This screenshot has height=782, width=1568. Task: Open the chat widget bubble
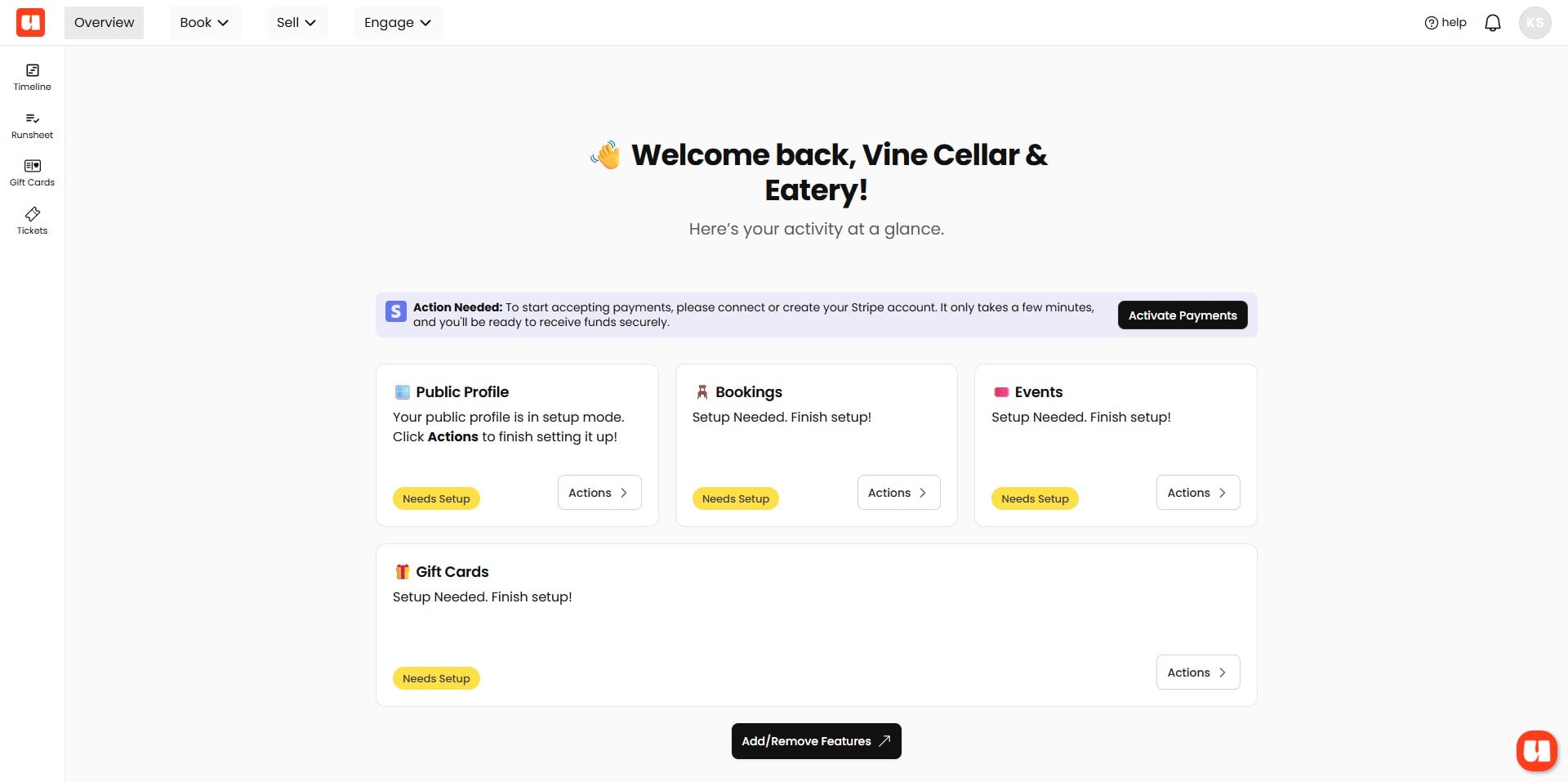(1536, 750)
